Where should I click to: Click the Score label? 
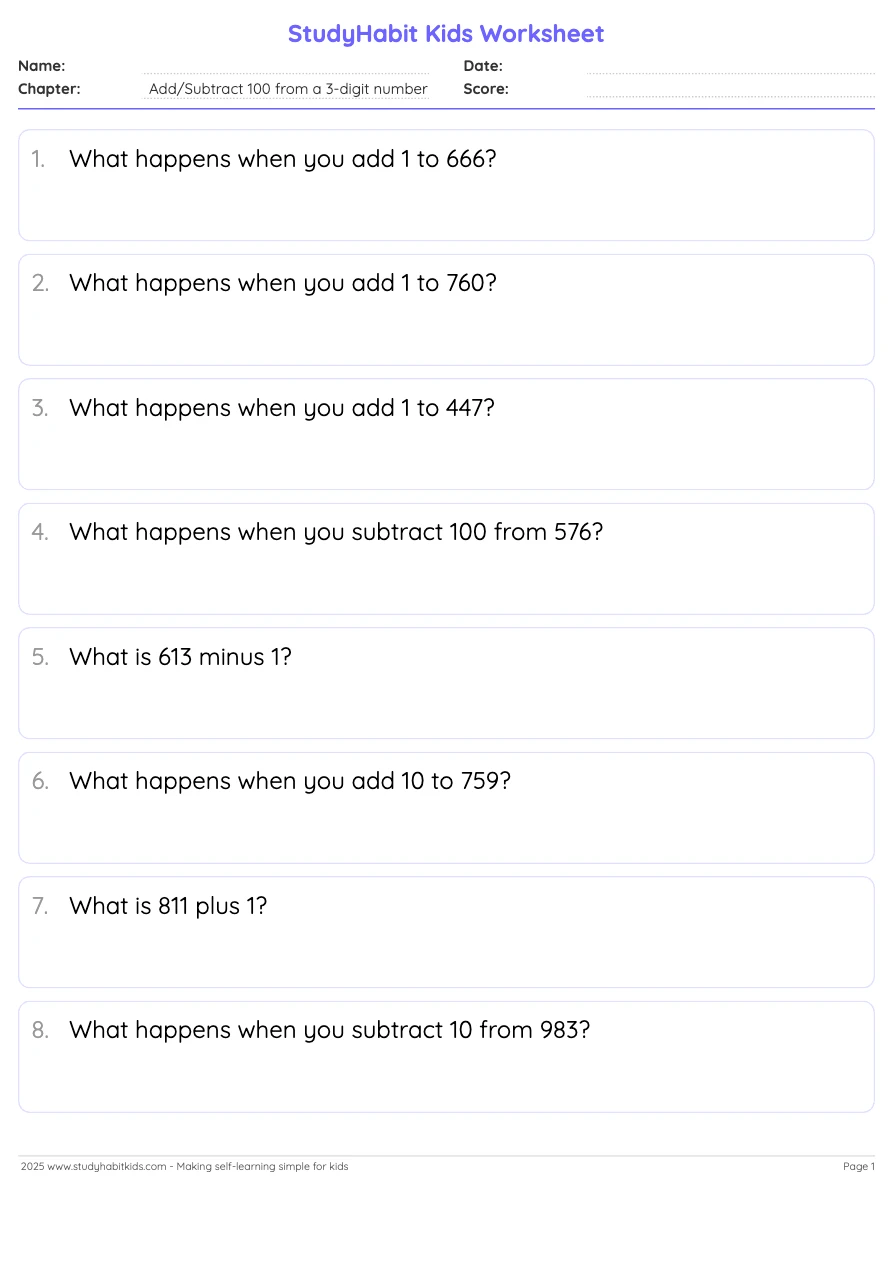click(x=486, y=89)
